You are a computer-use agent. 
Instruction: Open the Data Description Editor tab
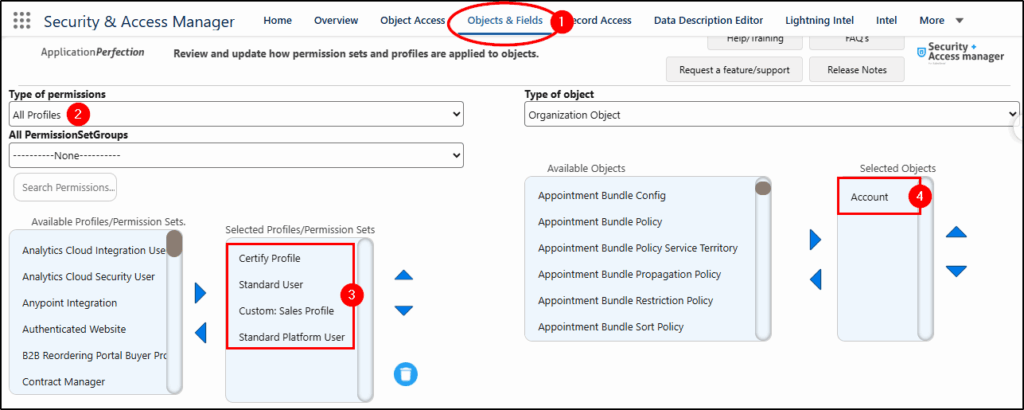click(x=708, y=20)
